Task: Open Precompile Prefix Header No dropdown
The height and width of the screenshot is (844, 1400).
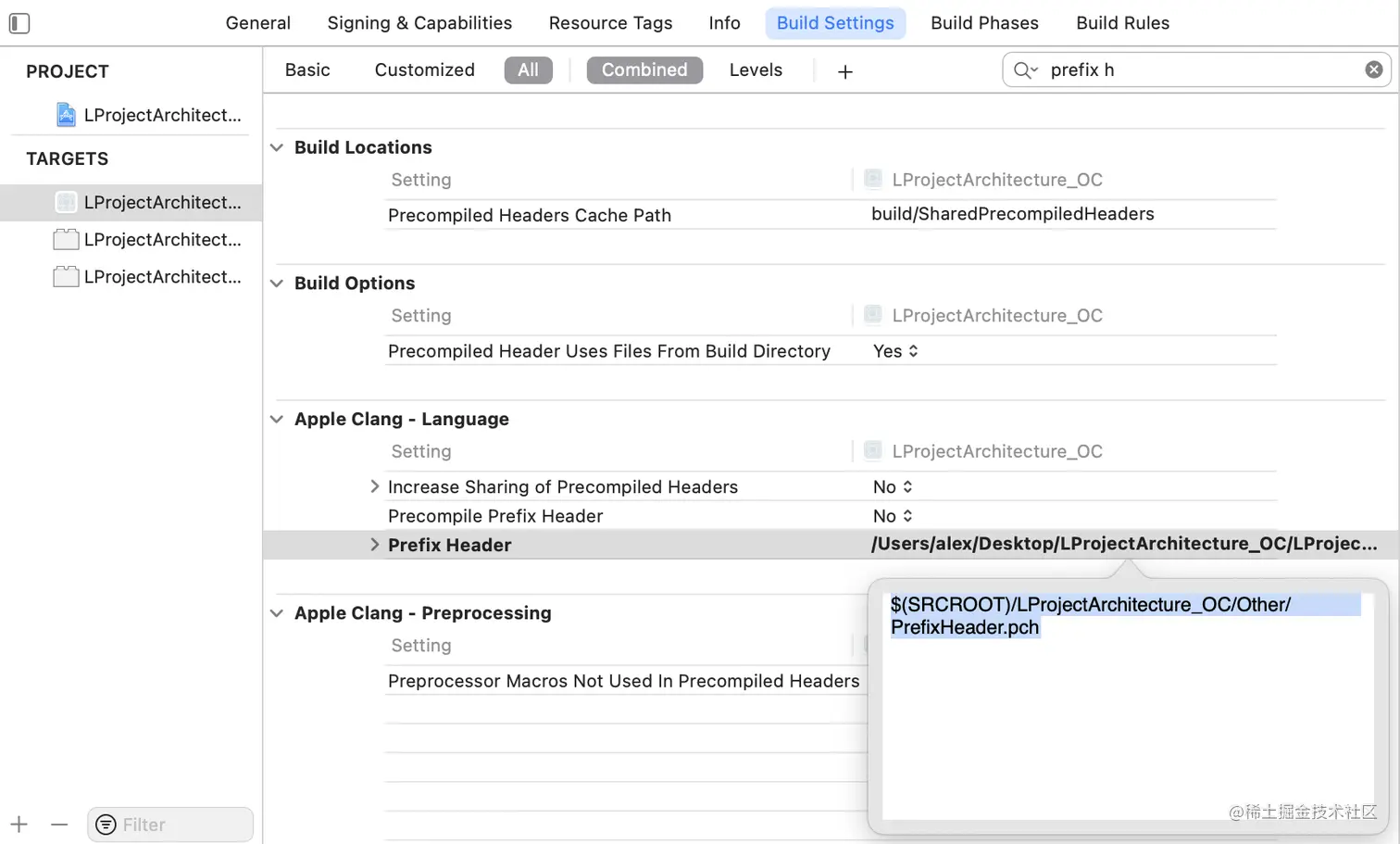Action: tap(893, 516)
